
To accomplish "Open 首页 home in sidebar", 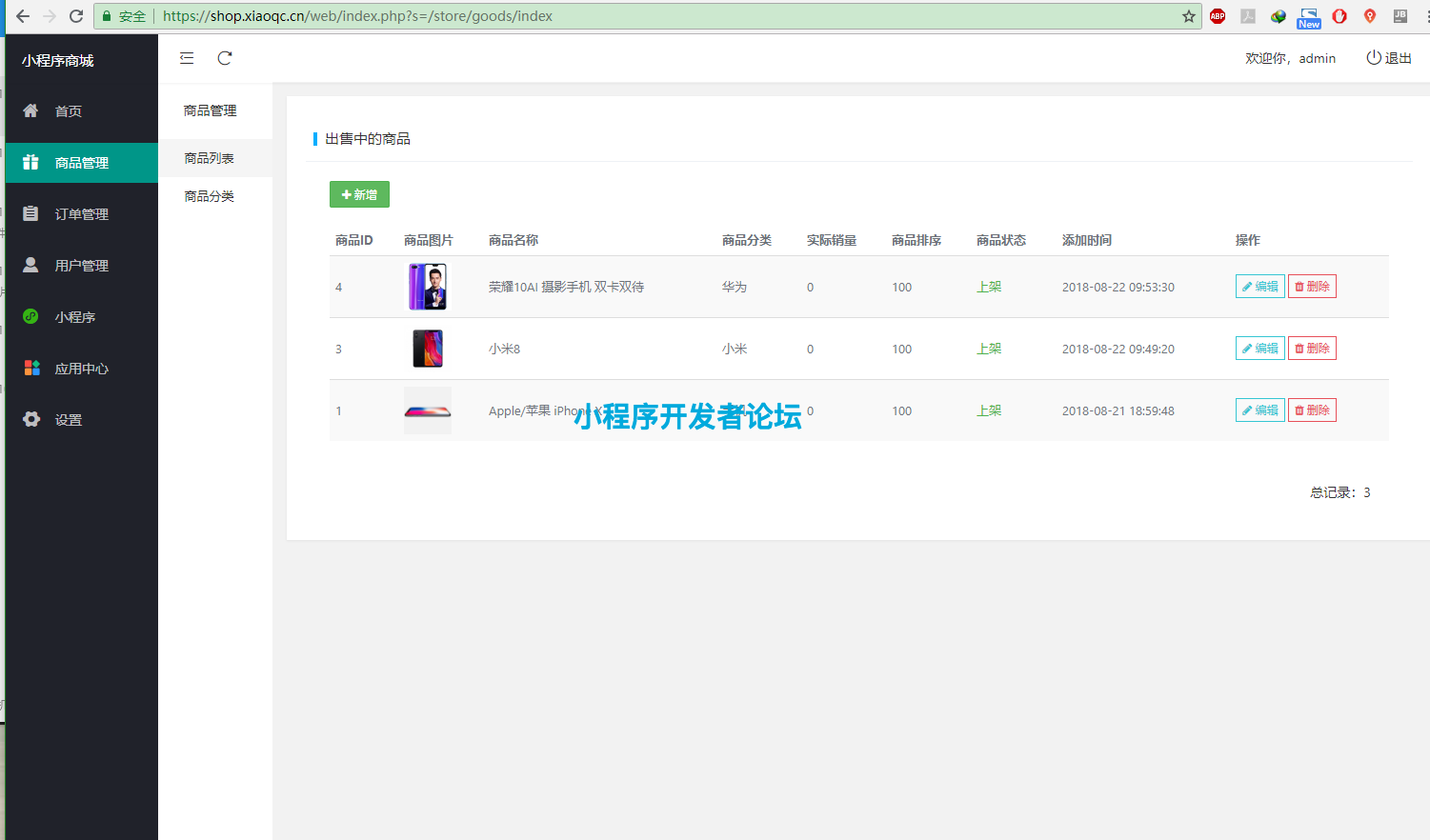I will click(68, 111).
